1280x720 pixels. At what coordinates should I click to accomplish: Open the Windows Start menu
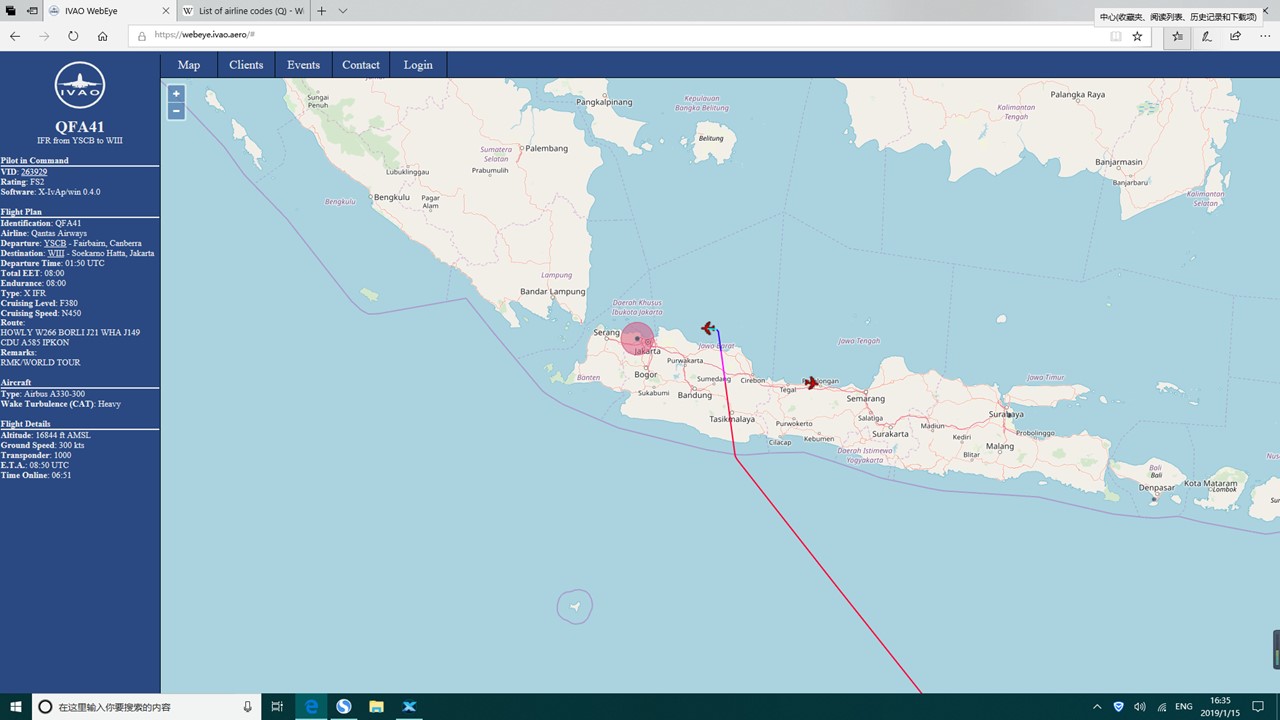tap(16, 706)
